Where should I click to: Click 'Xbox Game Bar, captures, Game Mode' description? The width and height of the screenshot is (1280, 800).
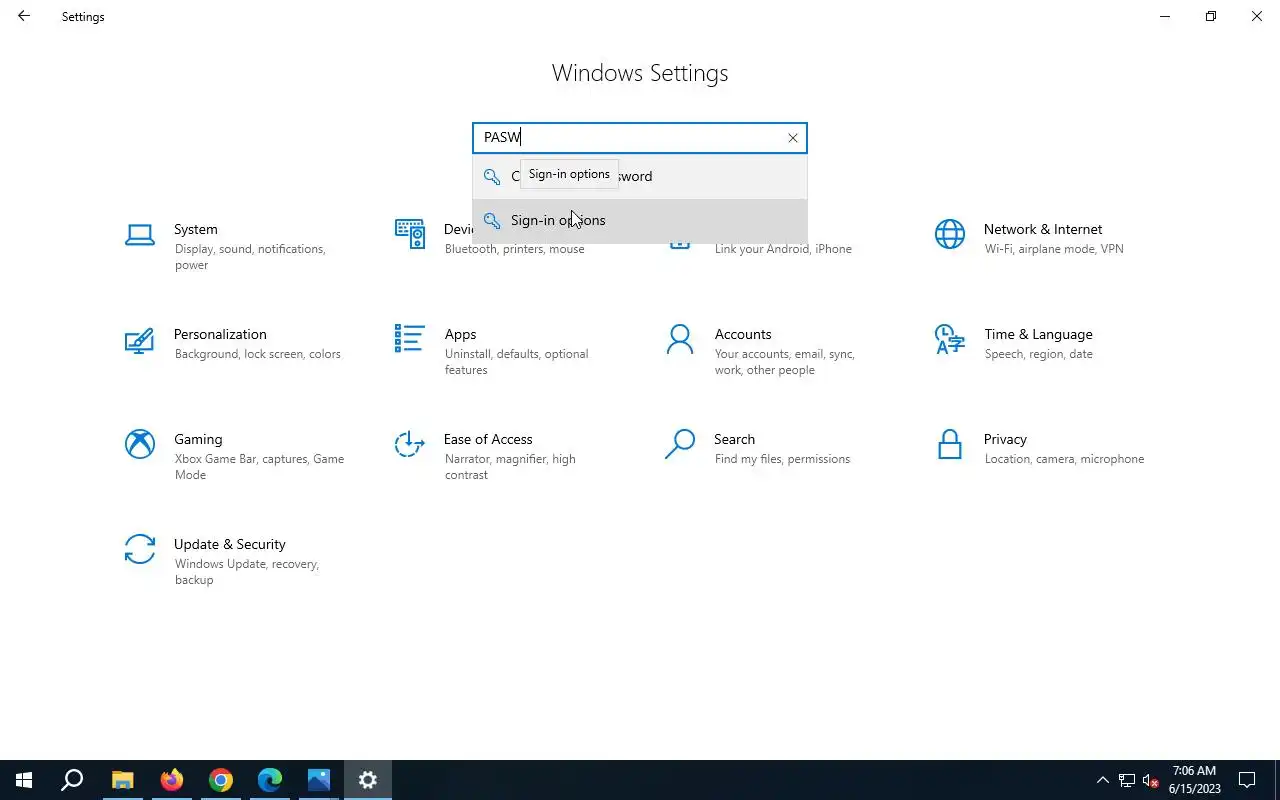pos(259,467)
